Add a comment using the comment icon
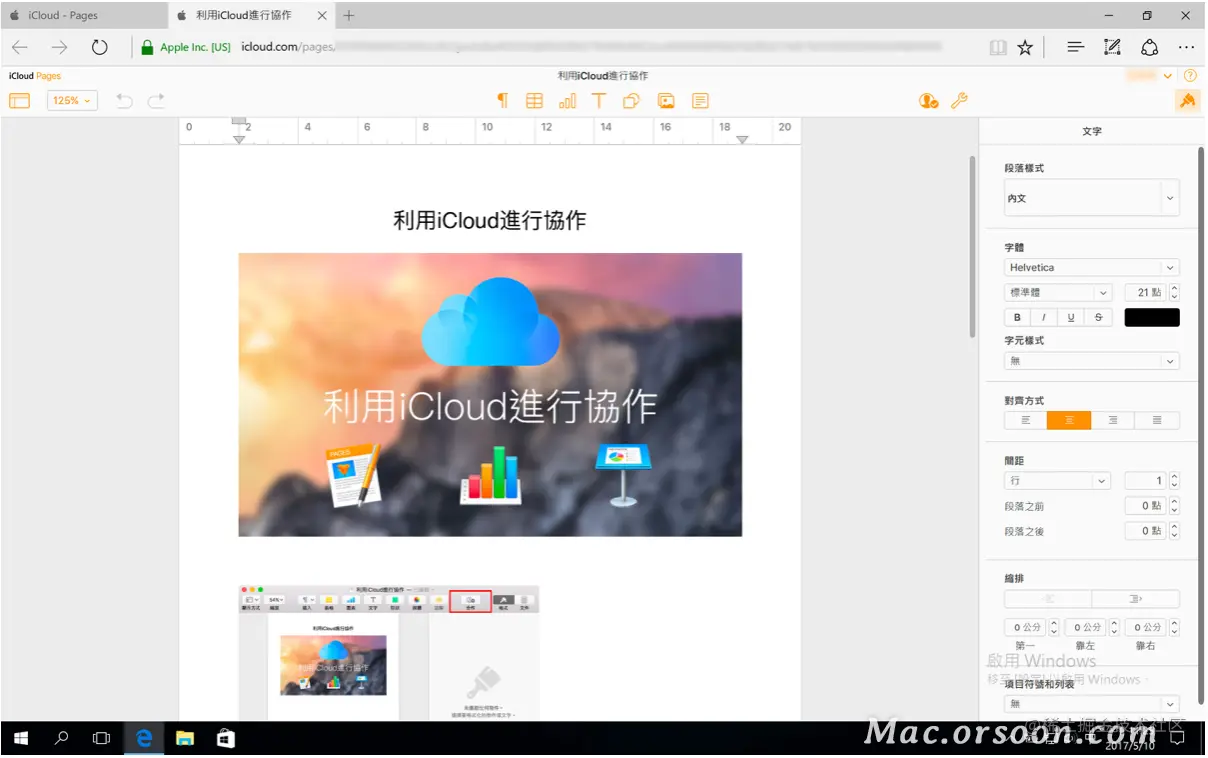 click(700, 101)
